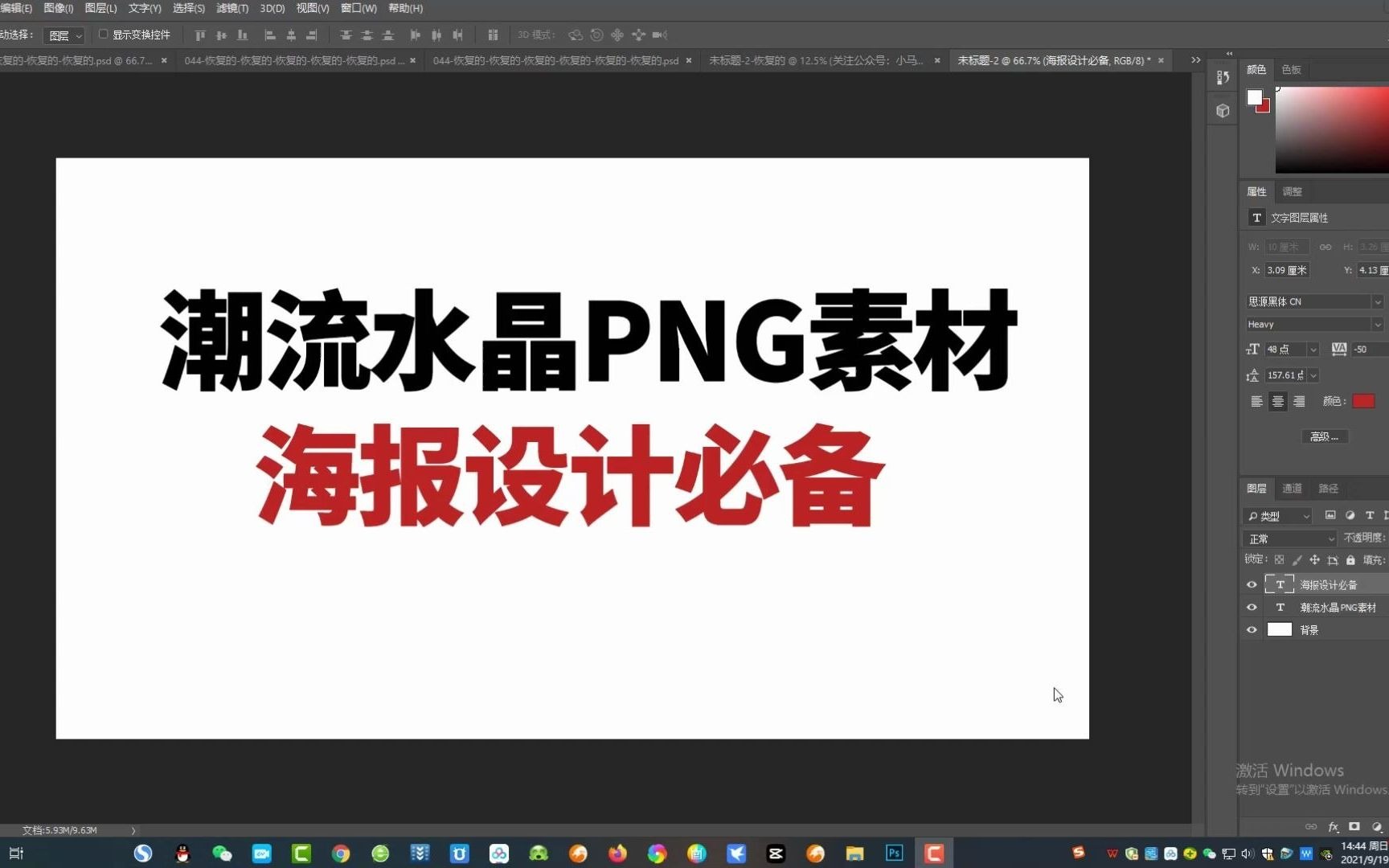
Task: Toggle lock image pixels brush icon
Action: (1297, 560)
